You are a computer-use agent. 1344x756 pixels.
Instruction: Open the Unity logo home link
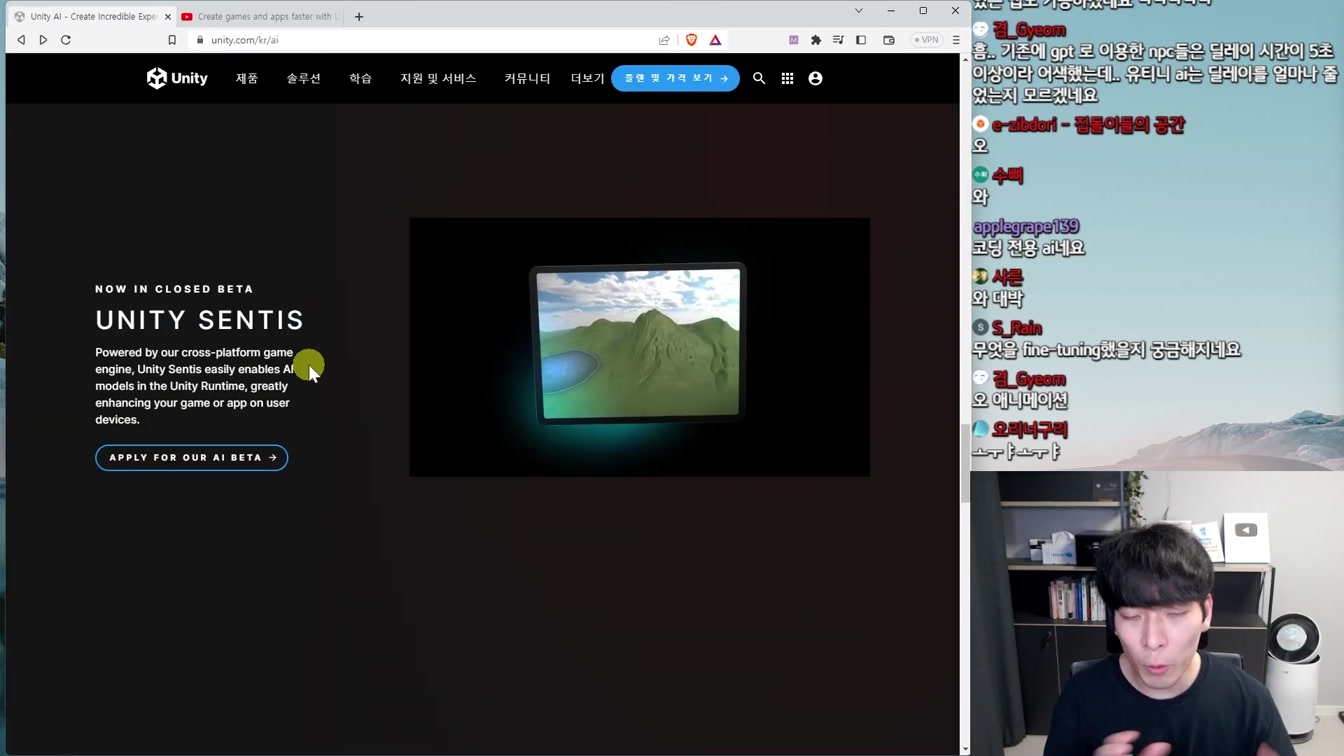coord(177,78)
